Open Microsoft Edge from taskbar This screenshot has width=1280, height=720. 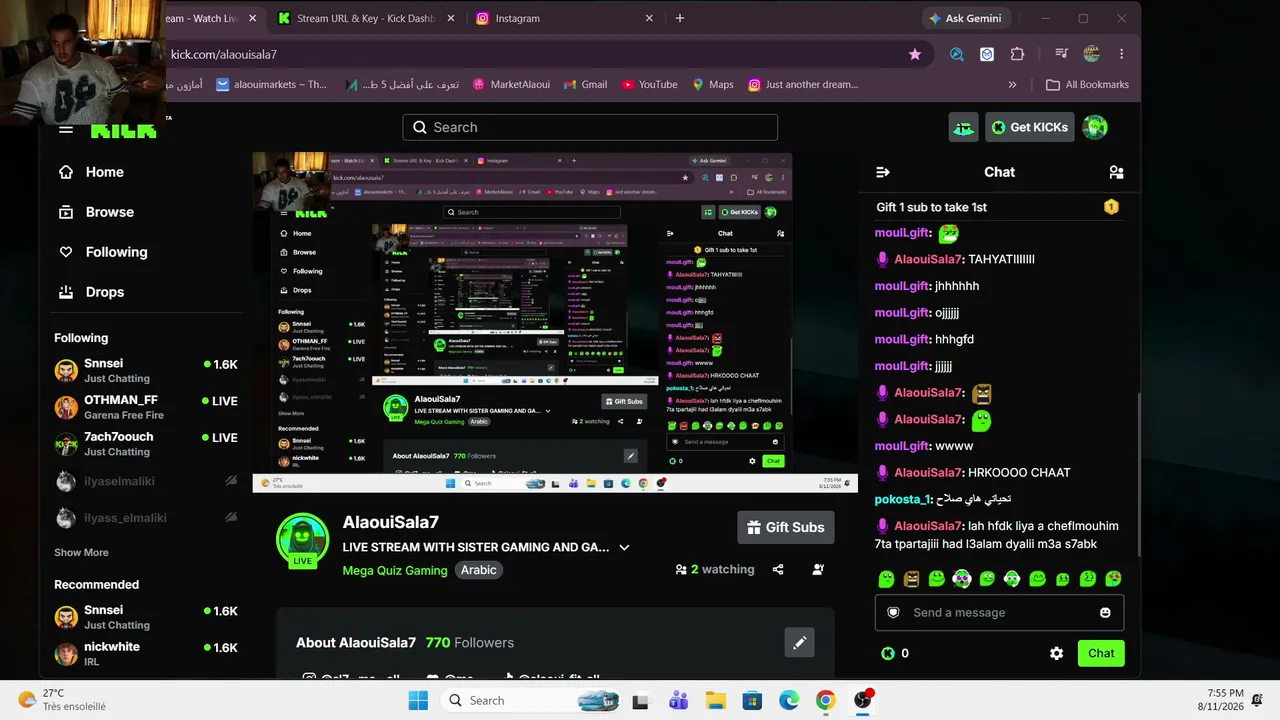click(789, 700)
